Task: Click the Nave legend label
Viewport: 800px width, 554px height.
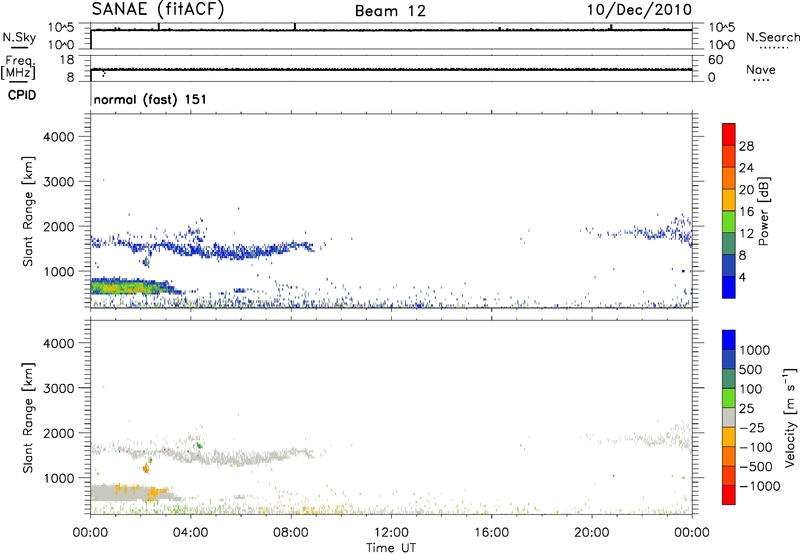Action: [761, 70]
